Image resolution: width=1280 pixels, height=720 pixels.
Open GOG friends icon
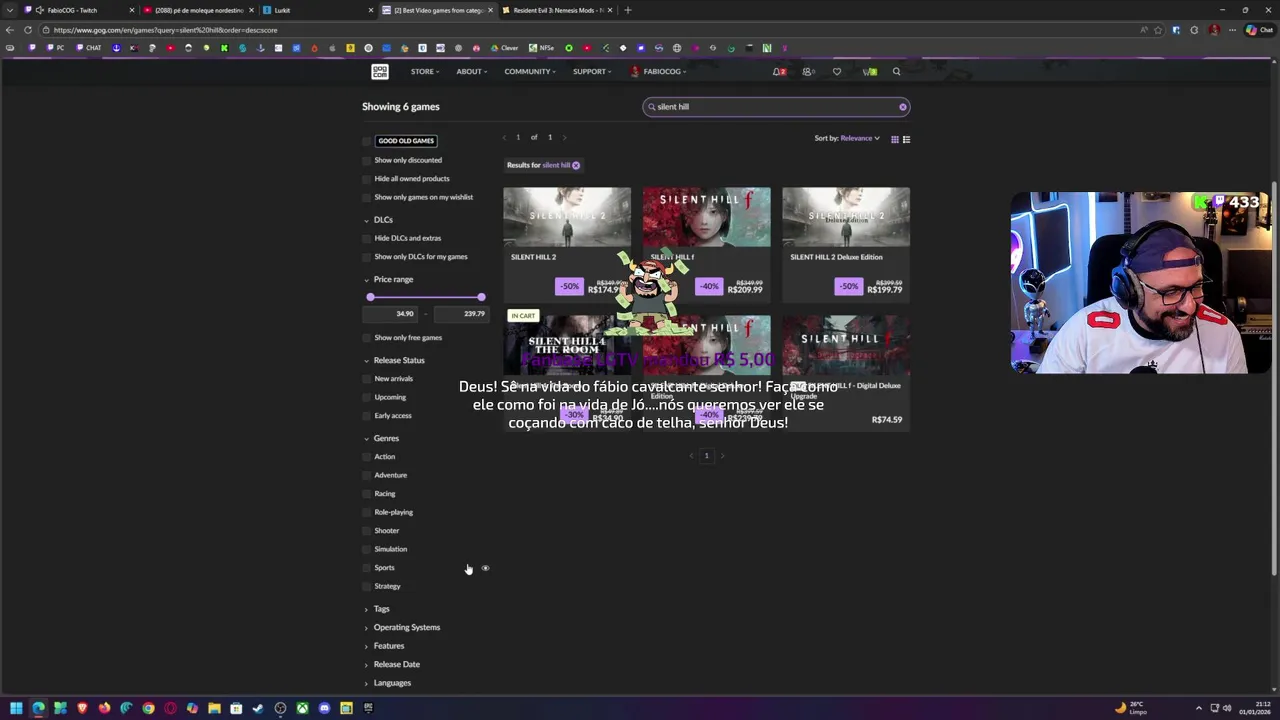pyautogui.click(x=808, y=71)
